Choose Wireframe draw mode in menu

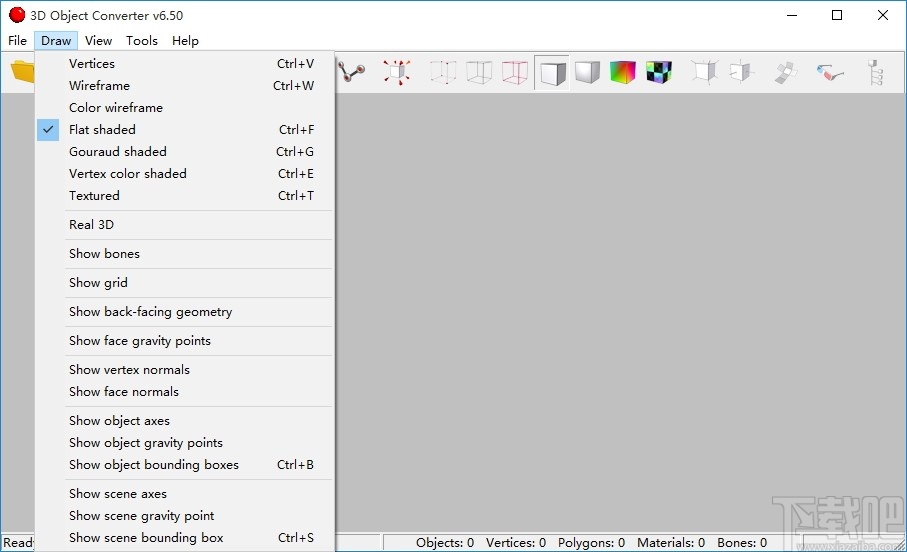point(185,86)
